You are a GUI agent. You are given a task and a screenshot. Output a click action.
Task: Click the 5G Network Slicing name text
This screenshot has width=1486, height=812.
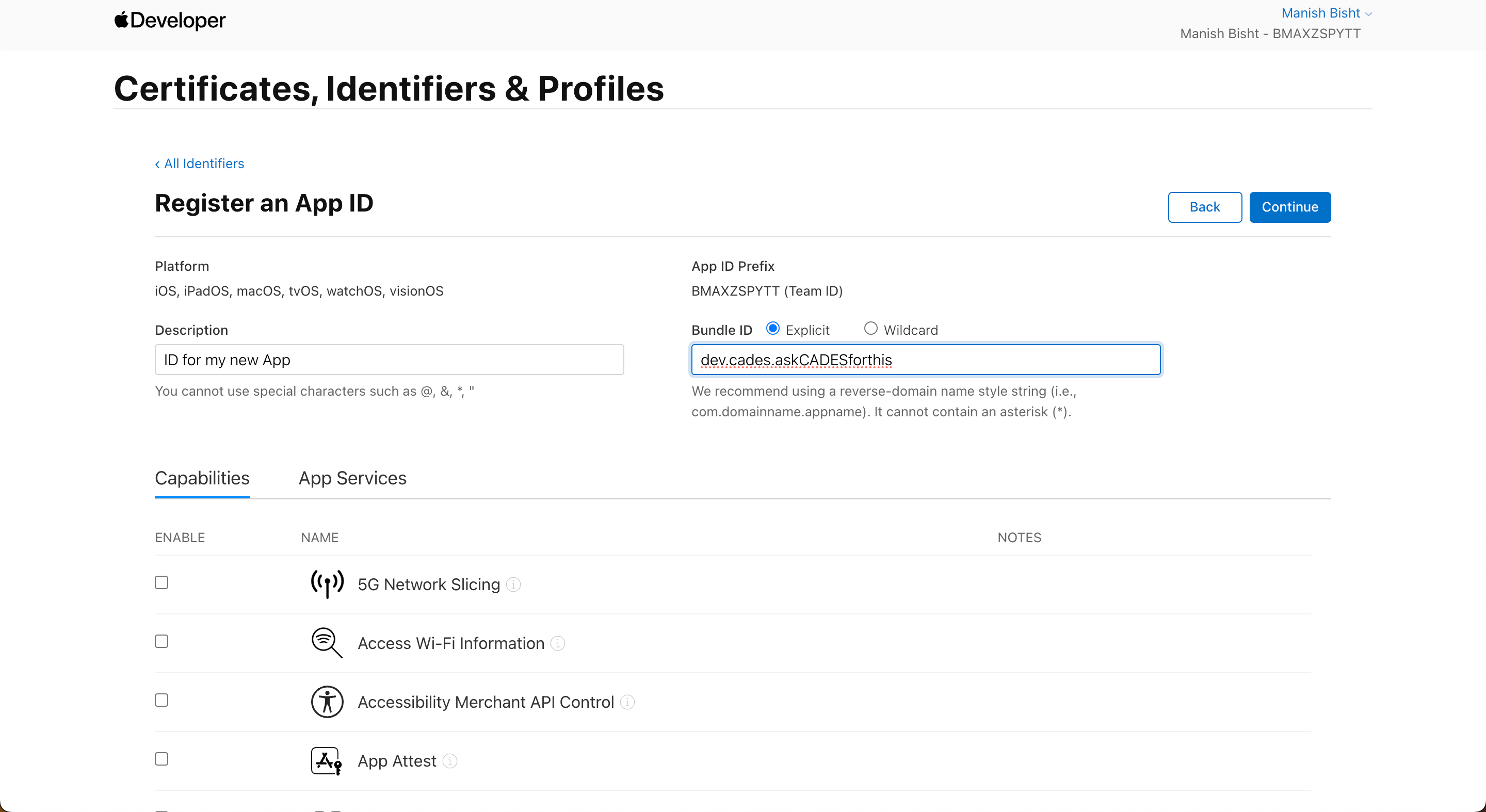pyautogui.click(x=429, y=584)
